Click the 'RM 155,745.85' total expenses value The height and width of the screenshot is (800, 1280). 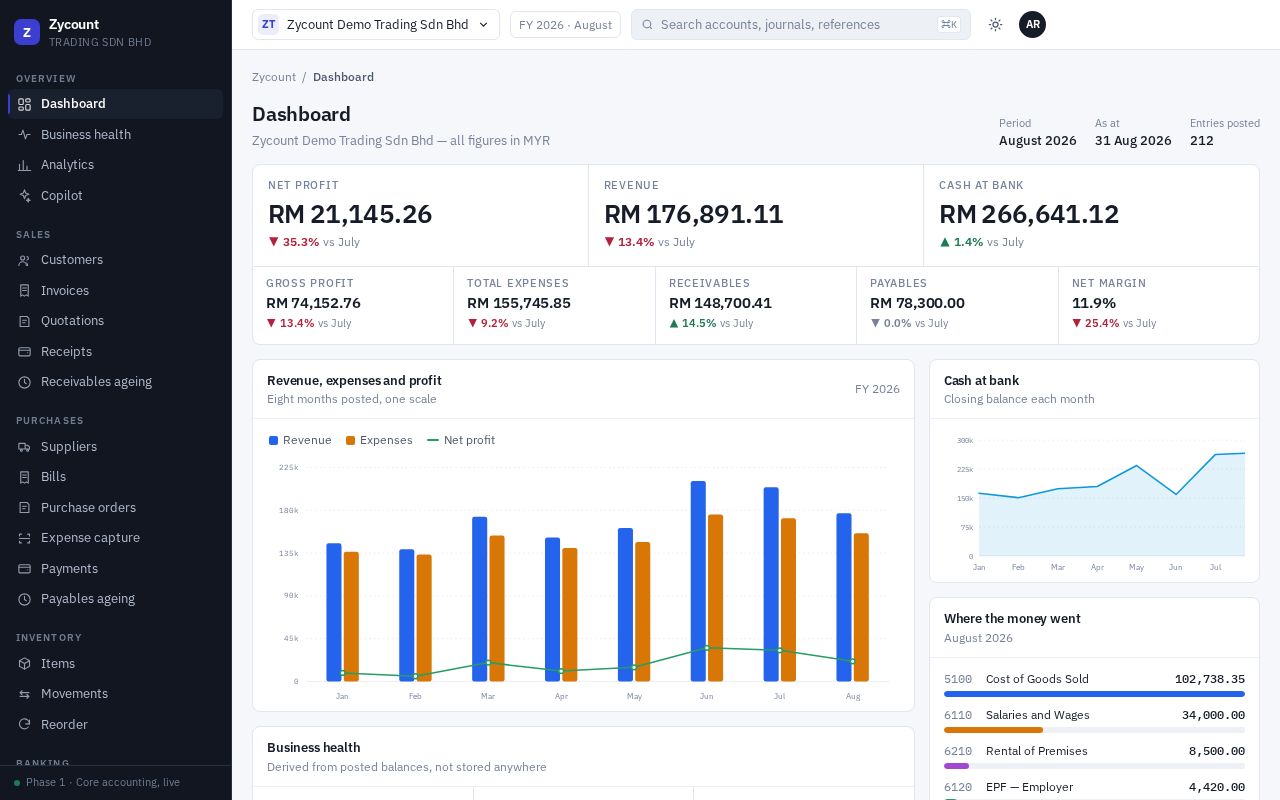coord(519,303)
